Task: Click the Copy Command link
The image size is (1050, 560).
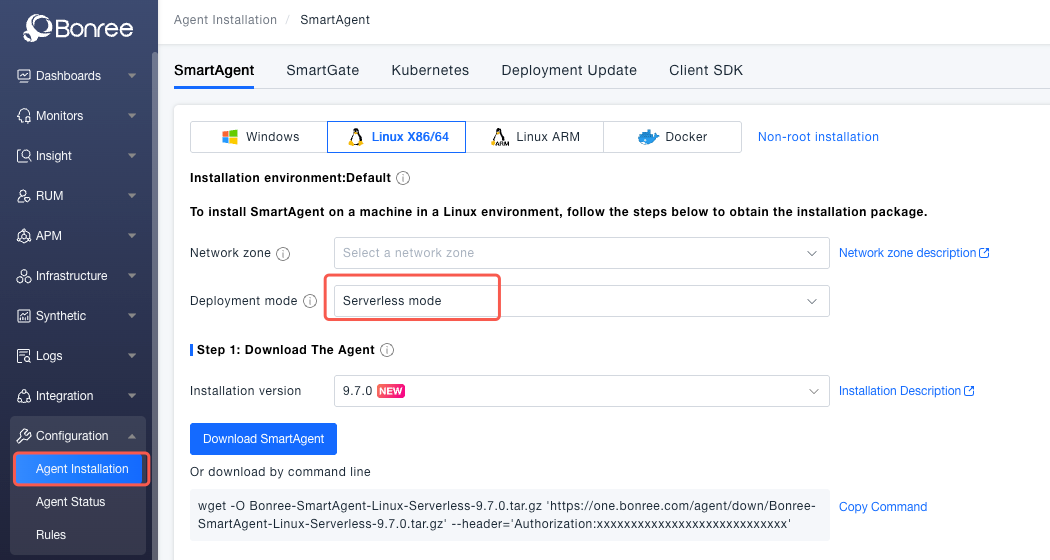Action: (x=883, y=507)
